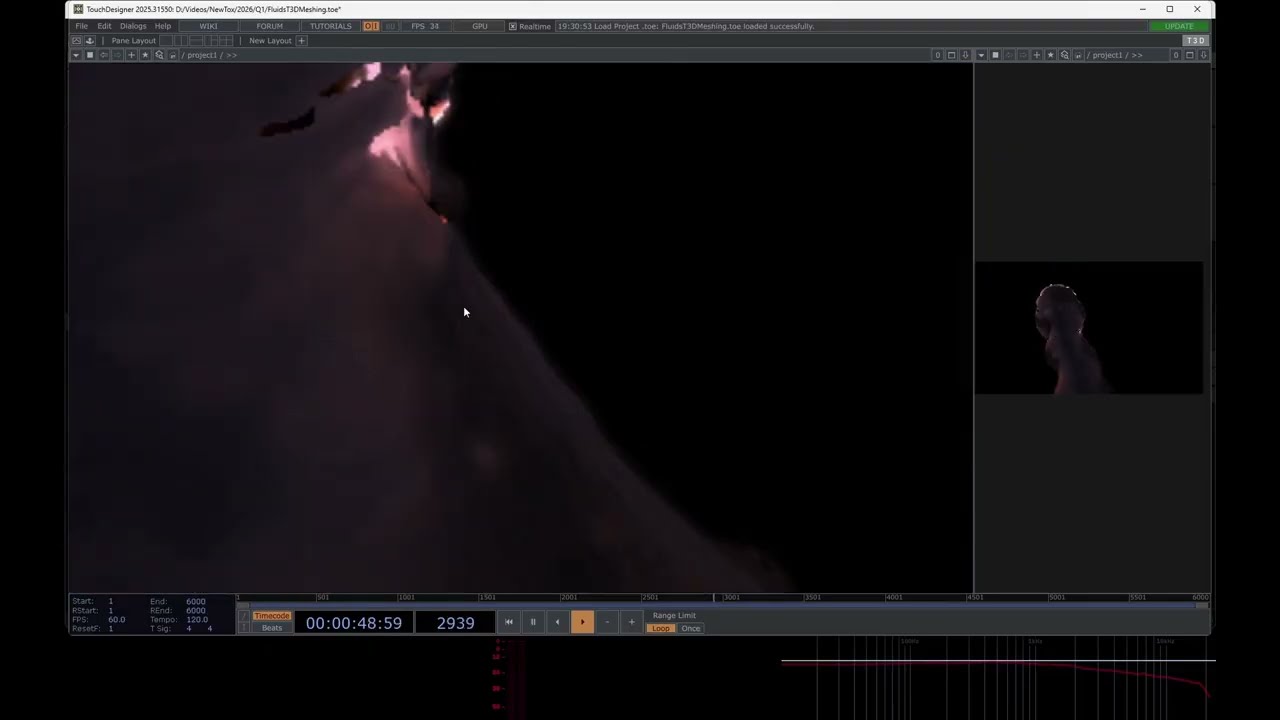Select the four-pane grid layout icon

click(x=226, y=40)
